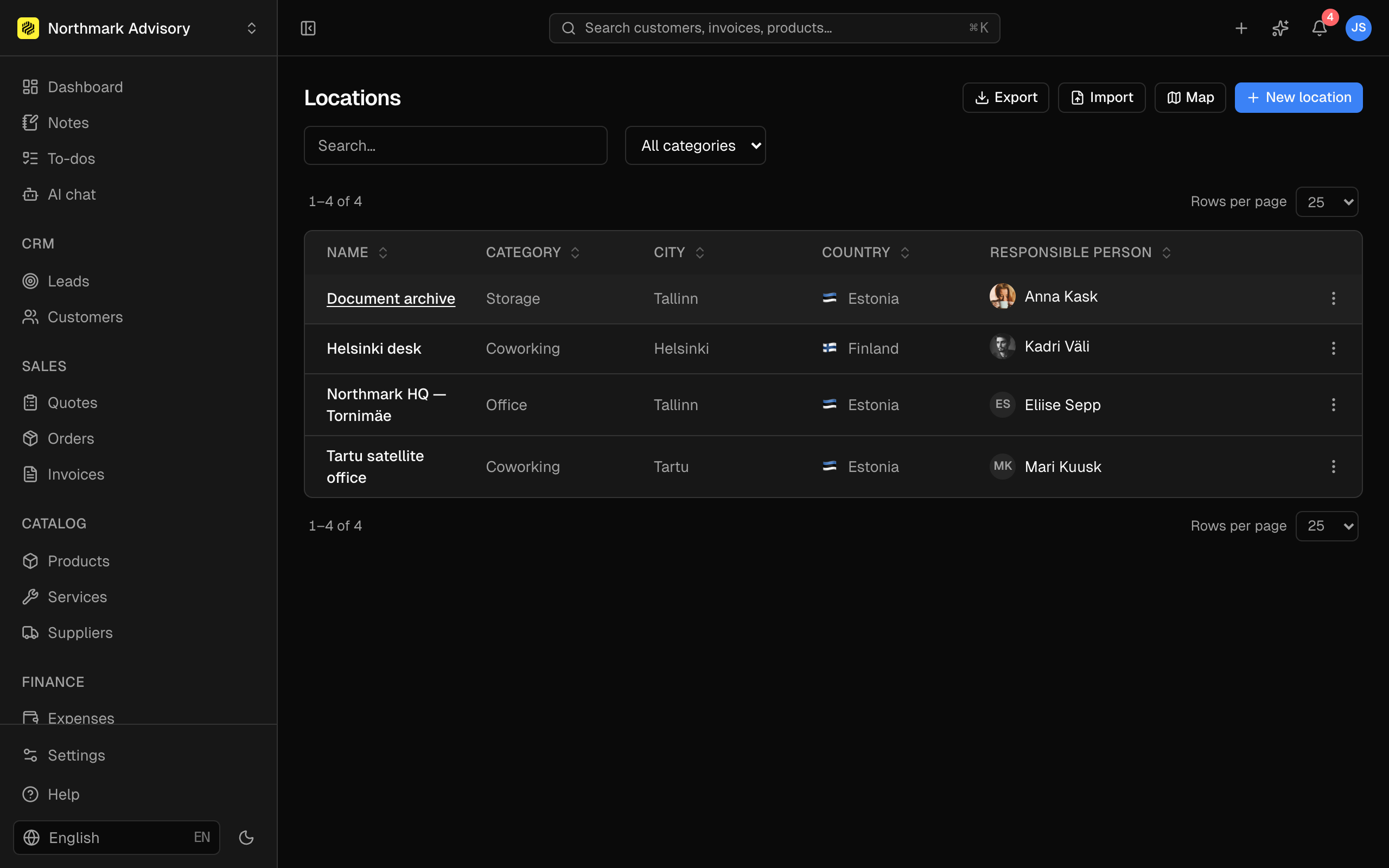Navigate to Customers
Screen dimensions: 1389x868
click(x=138, y=317)
